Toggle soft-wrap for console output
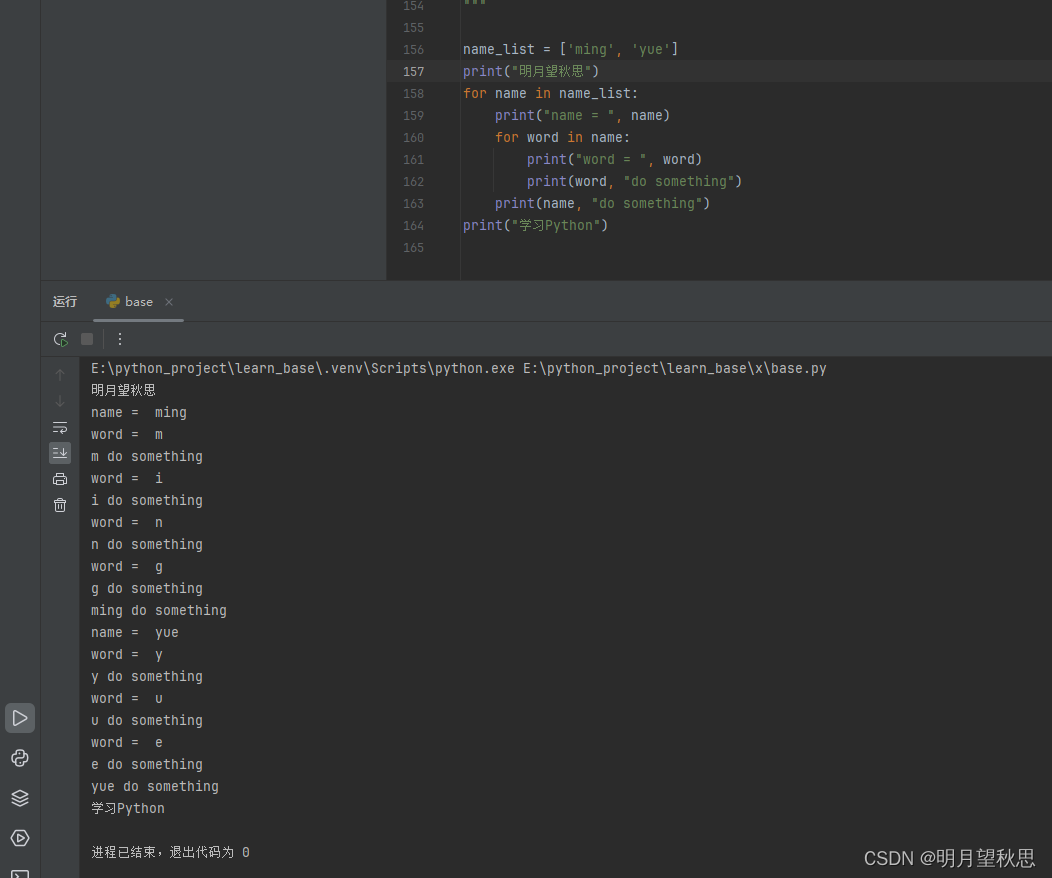 (x=60, y=427)
